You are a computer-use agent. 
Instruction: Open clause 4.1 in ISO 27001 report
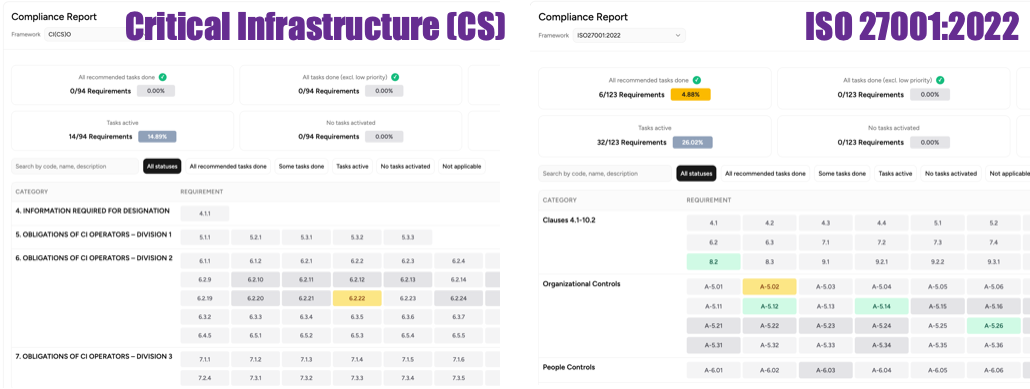tap(713, 223)
